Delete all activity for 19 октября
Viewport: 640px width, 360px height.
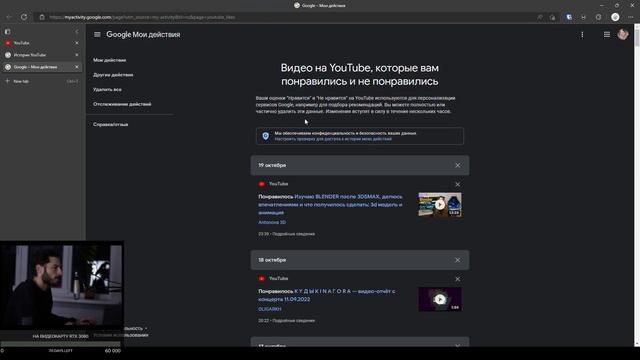tap(458, 165)
